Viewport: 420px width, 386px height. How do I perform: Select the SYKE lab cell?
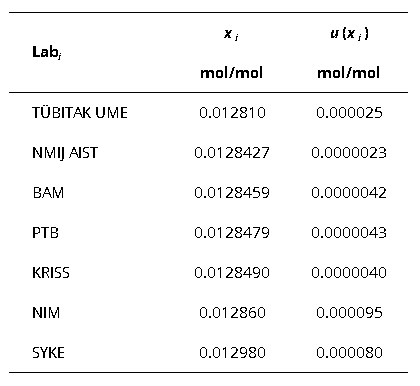pos(48,353)
